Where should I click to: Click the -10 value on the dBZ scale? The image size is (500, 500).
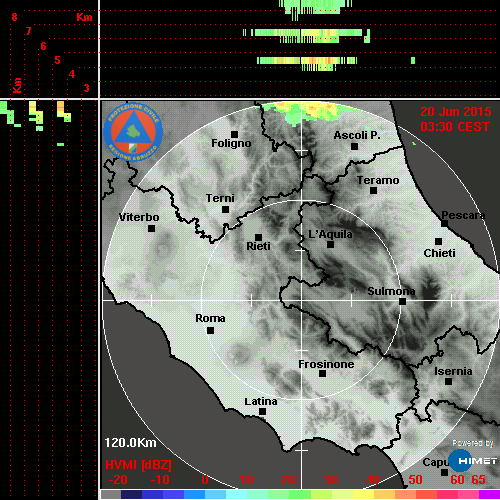[160, 480]
